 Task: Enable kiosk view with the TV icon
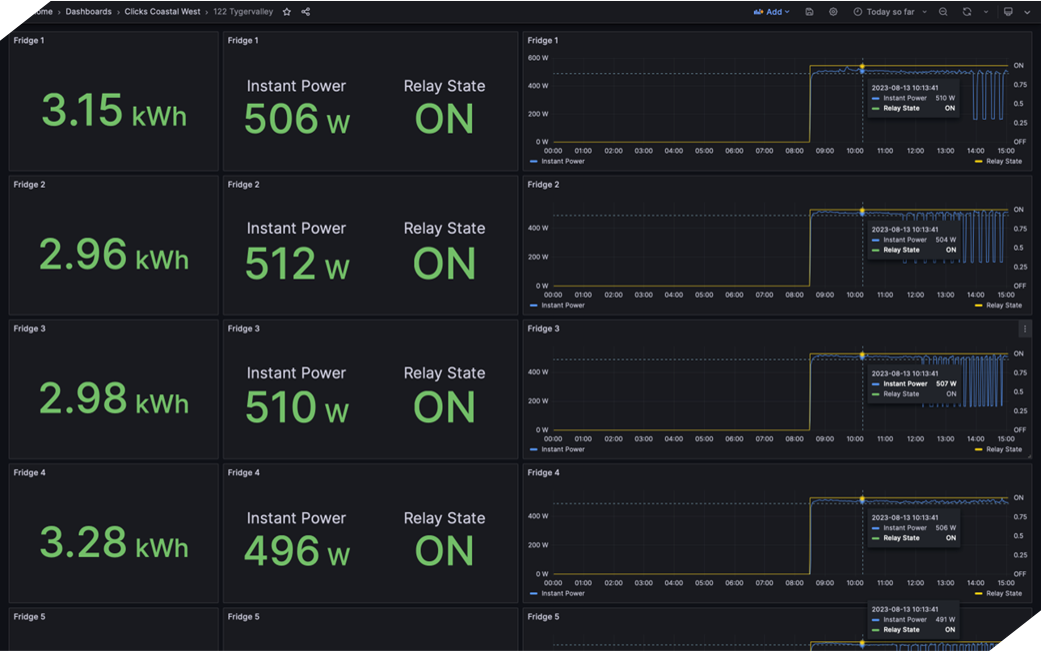[1009, 11]
